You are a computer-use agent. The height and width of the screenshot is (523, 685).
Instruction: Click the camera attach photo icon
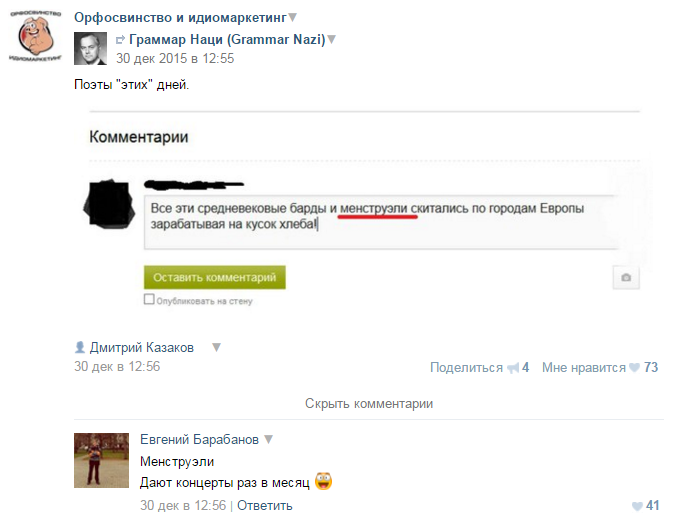click(x=626, y=277)
